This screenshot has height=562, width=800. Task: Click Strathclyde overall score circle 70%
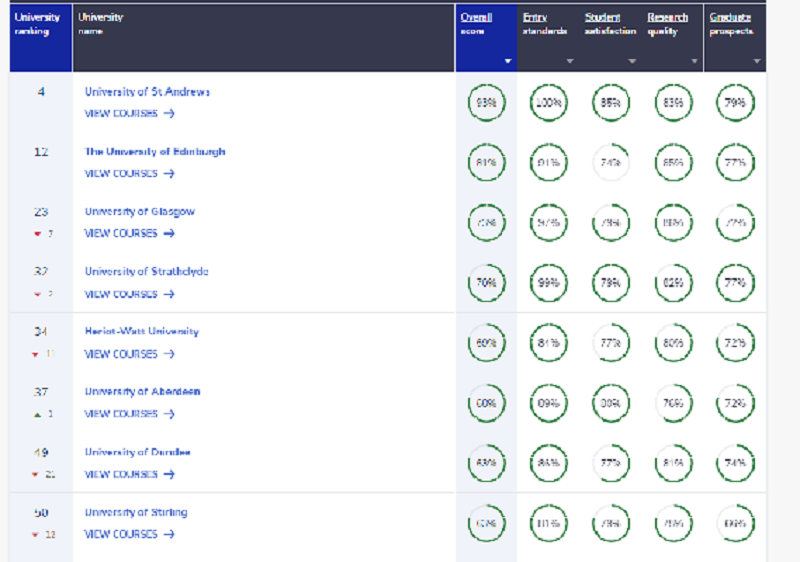486,283
